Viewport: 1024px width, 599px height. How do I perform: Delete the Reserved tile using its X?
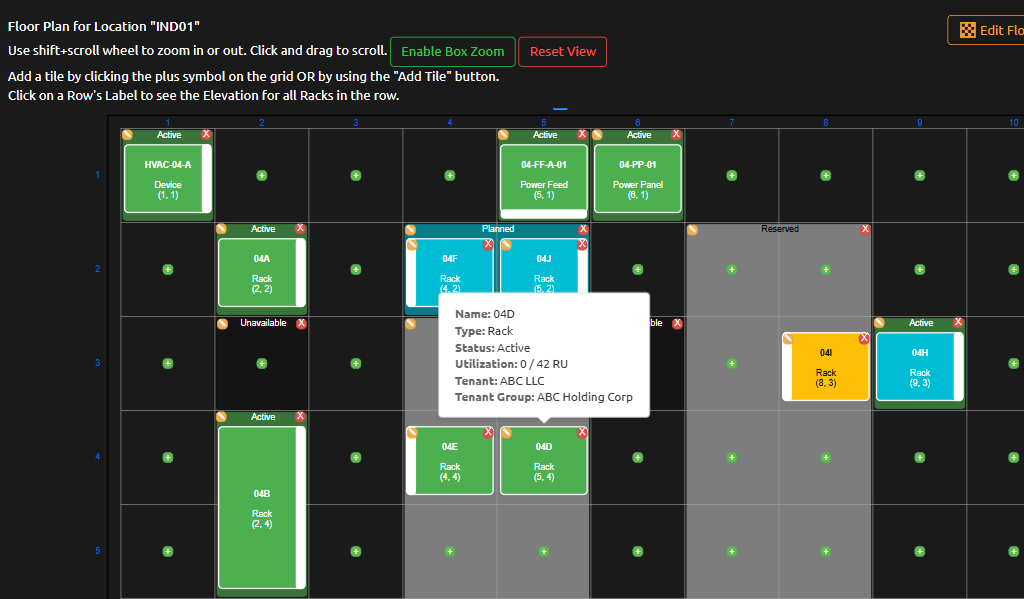coord(866,229)
